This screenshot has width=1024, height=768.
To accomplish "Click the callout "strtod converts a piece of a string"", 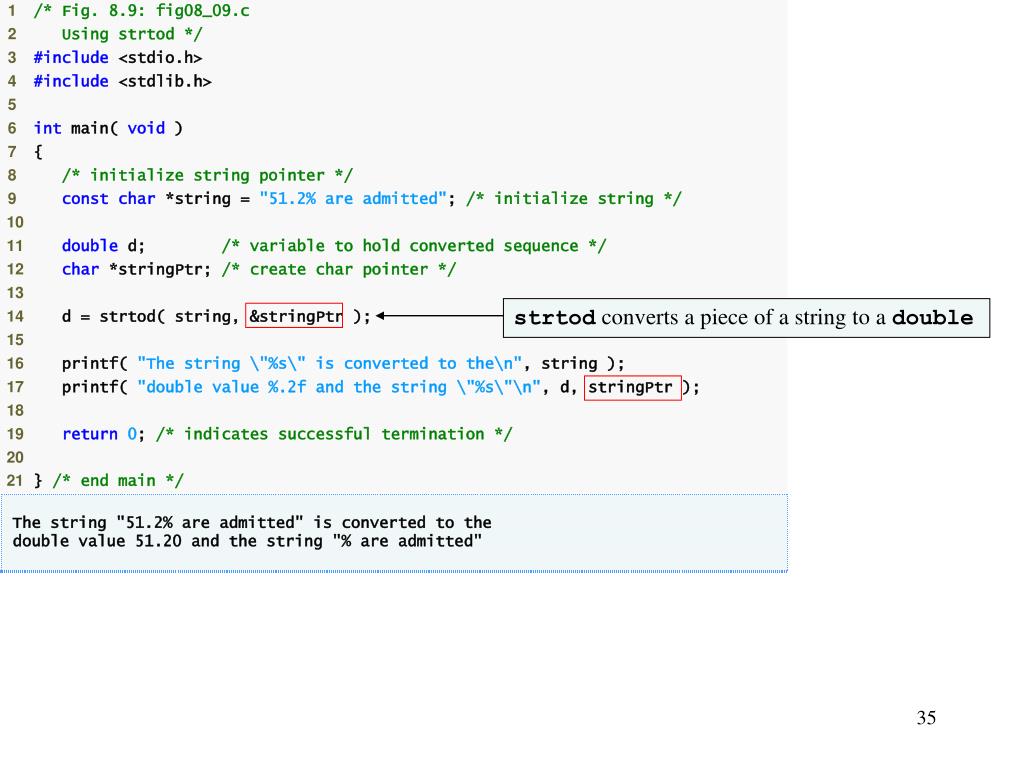I will (746, 318).
